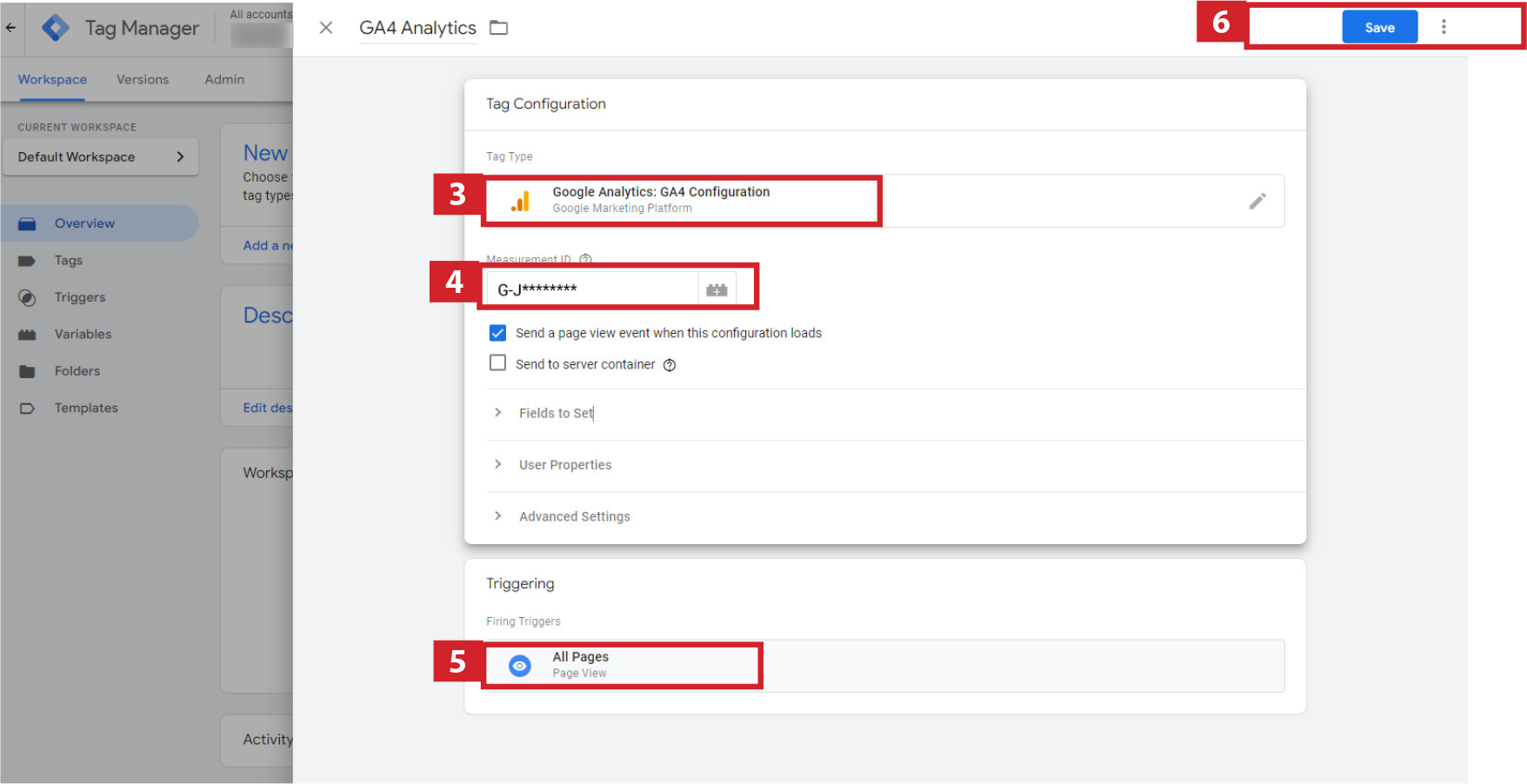Click into the Measurement ID input field

coord(592,289)
